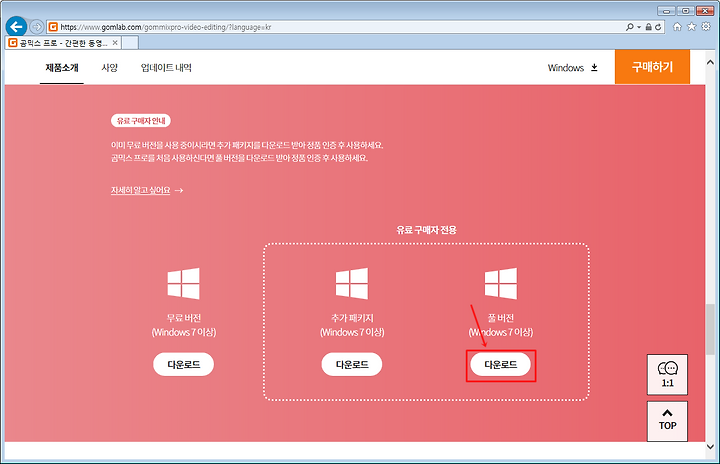Open the 업데이트 내역 menu tab

click(166, 68)
